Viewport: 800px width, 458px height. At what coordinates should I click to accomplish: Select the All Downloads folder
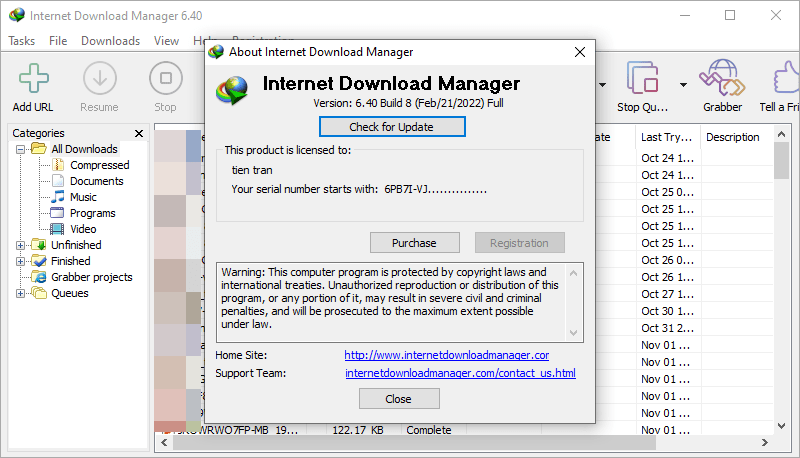[84, 149]
